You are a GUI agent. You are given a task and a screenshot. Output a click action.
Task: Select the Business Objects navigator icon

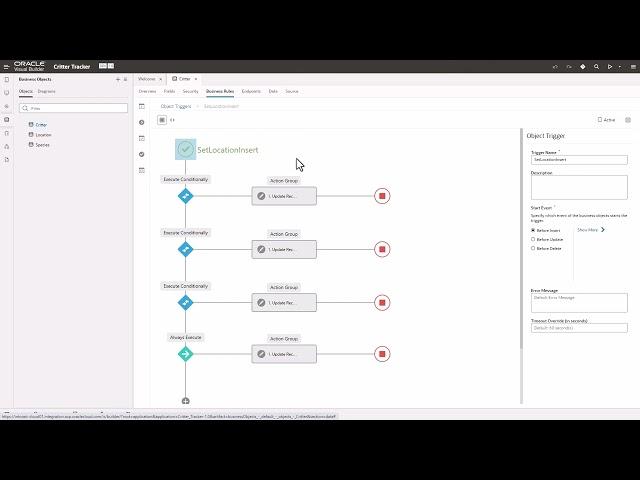[x=7, y=120]
